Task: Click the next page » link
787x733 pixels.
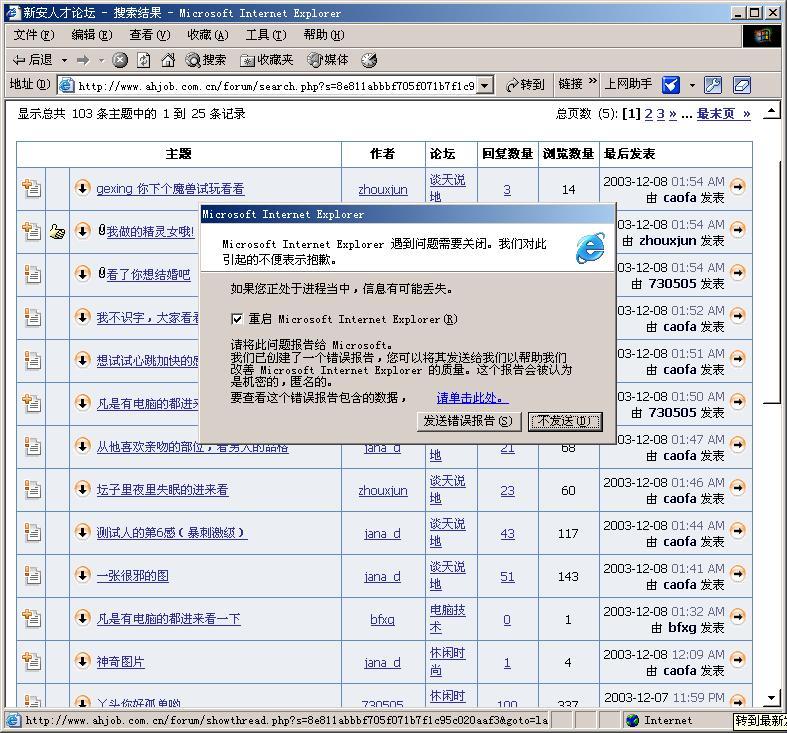Action: tap(673, 114)
